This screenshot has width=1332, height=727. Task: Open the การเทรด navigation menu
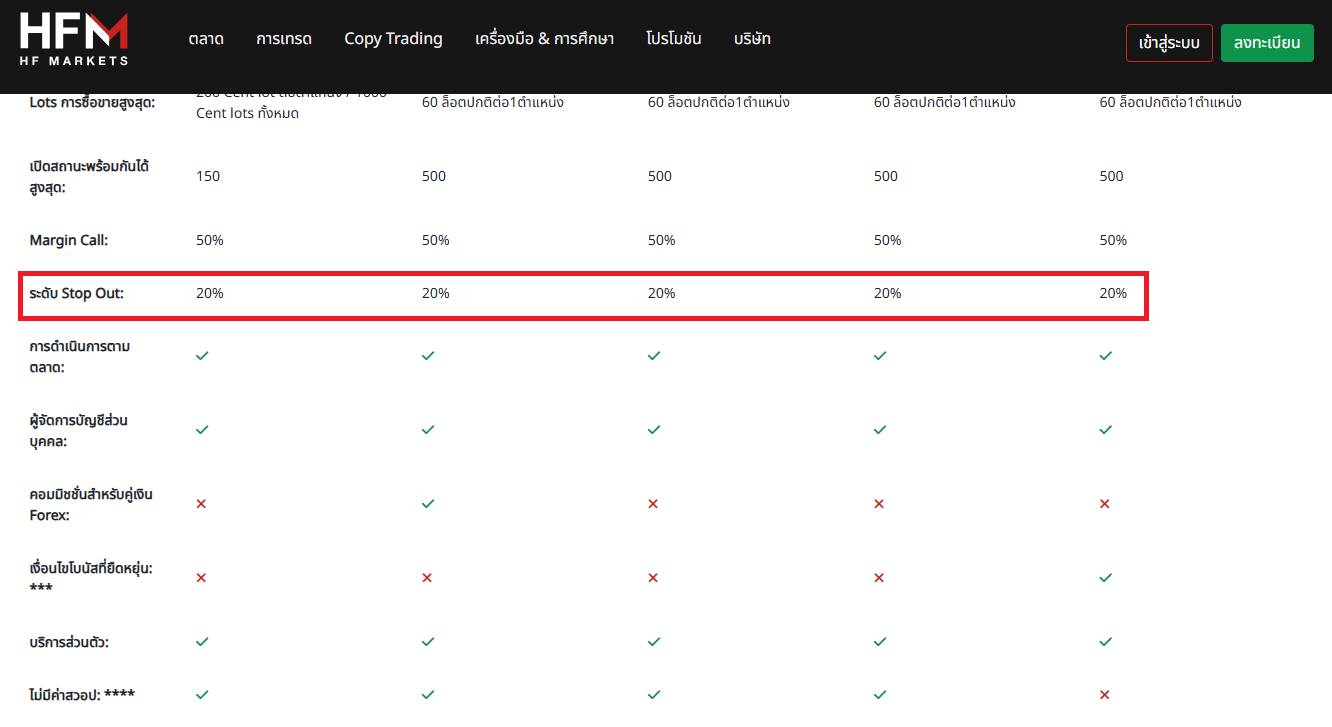(x=284, y=39)
